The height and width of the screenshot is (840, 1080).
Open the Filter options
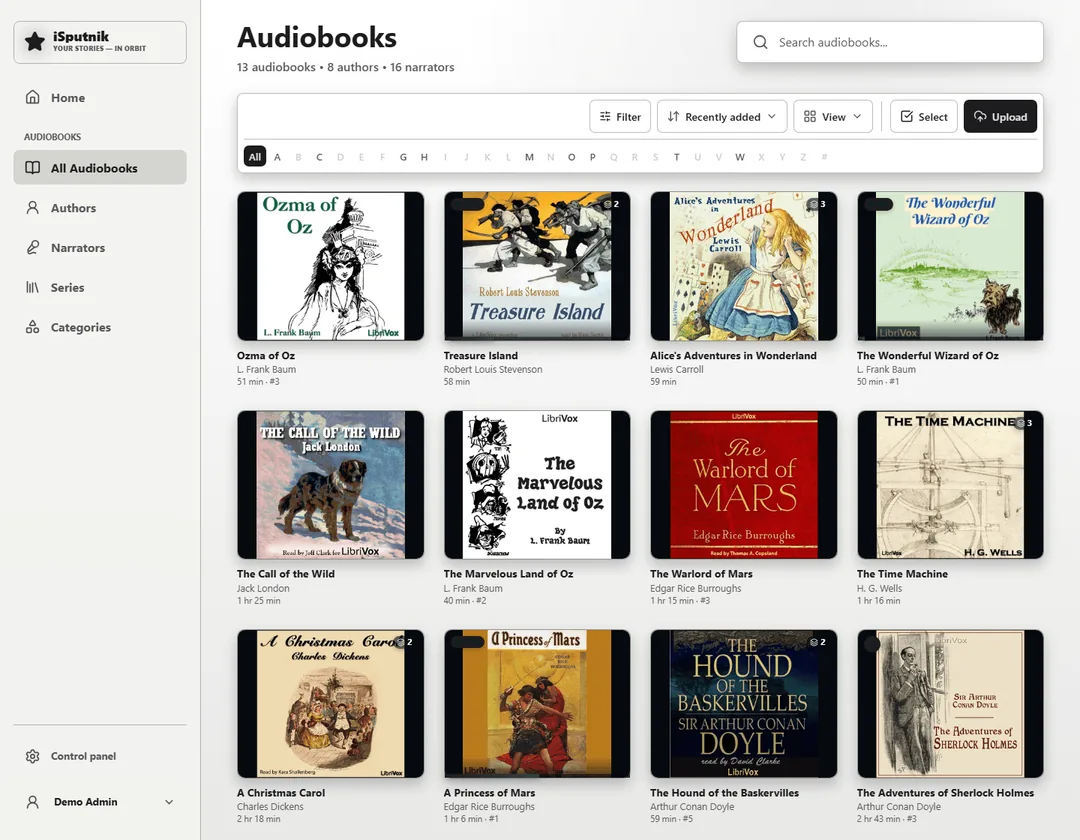click(x=620, y=116)
